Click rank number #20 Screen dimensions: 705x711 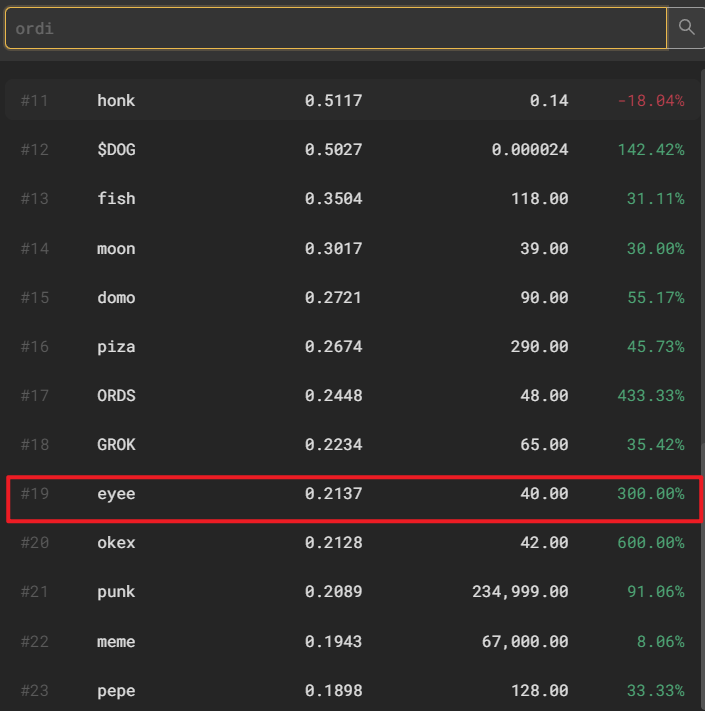34,542
